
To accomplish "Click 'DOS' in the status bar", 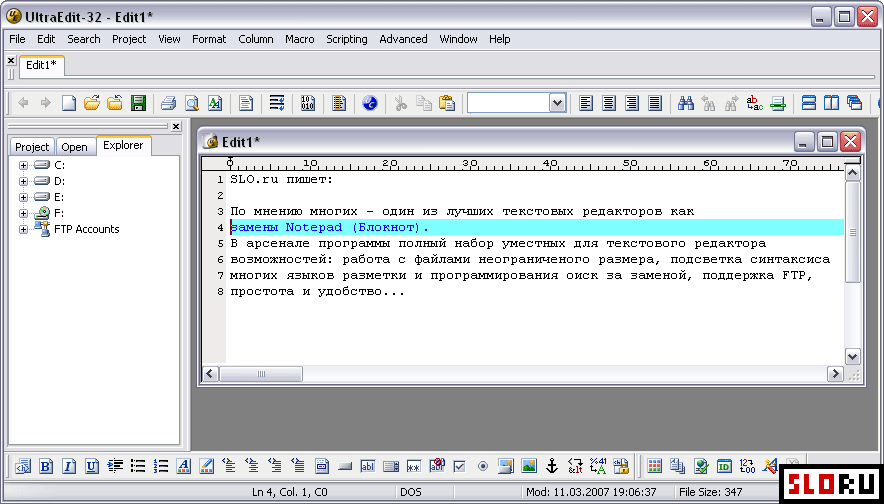I will click(x=411, y=492).
